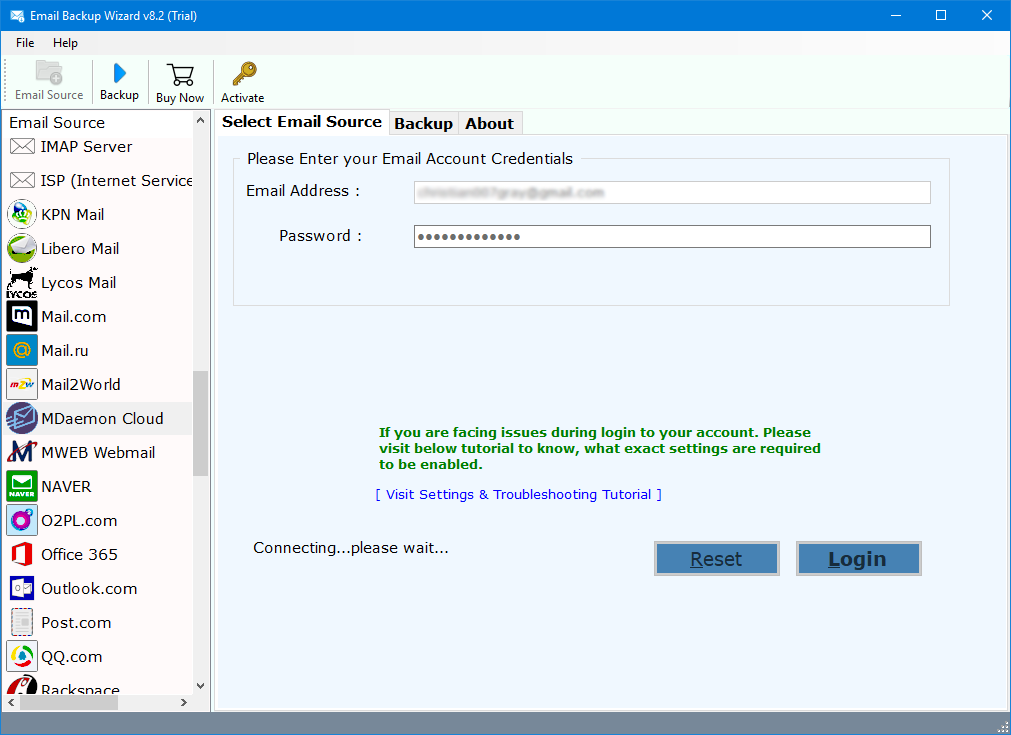The height and width of the screenshot is (735, 1011).
Task: Open the Help menu
Action: point(65,43)
